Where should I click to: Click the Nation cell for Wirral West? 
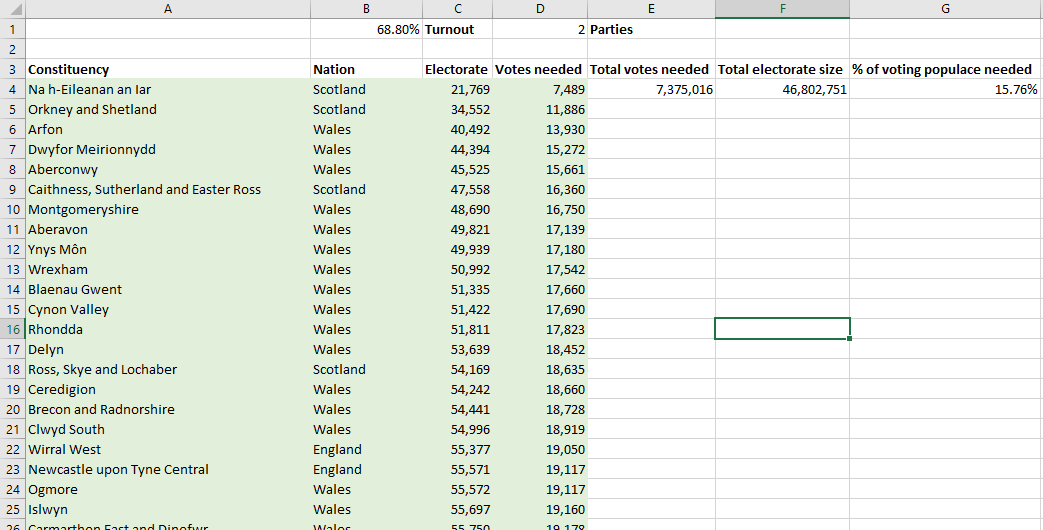coord(366,449)
